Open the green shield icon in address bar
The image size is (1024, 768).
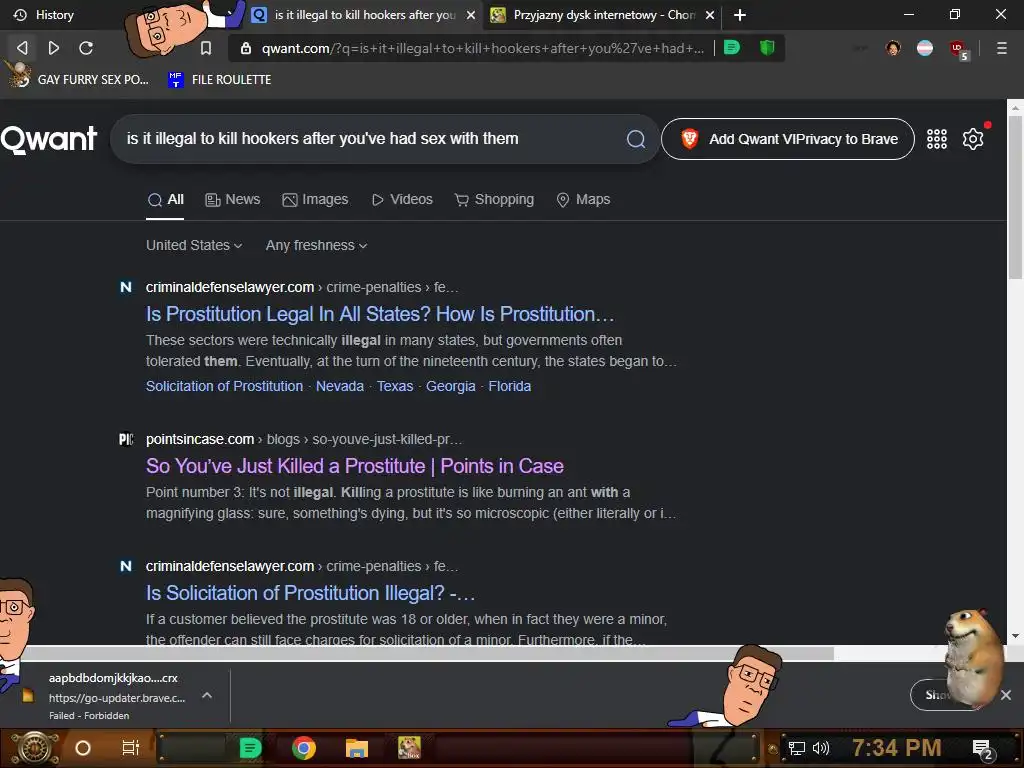click(x=767, y=48)
